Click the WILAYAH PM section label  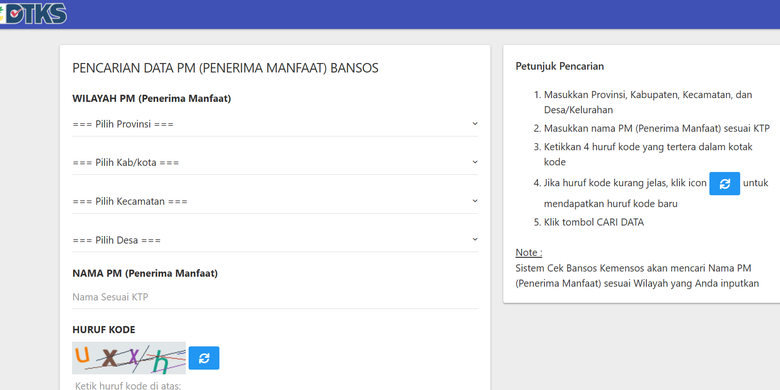(x=152, y=99)
